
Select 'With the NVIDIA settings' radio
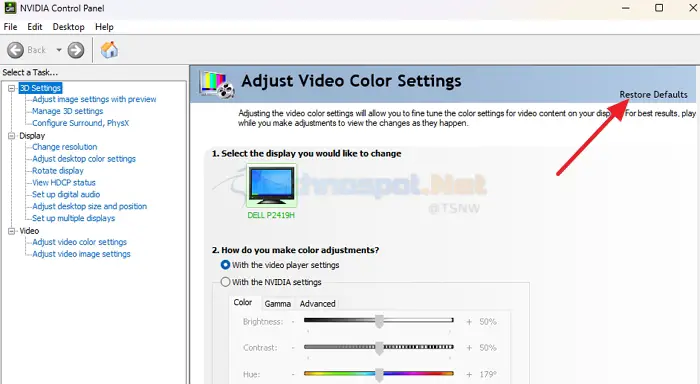tap(225, 282)
